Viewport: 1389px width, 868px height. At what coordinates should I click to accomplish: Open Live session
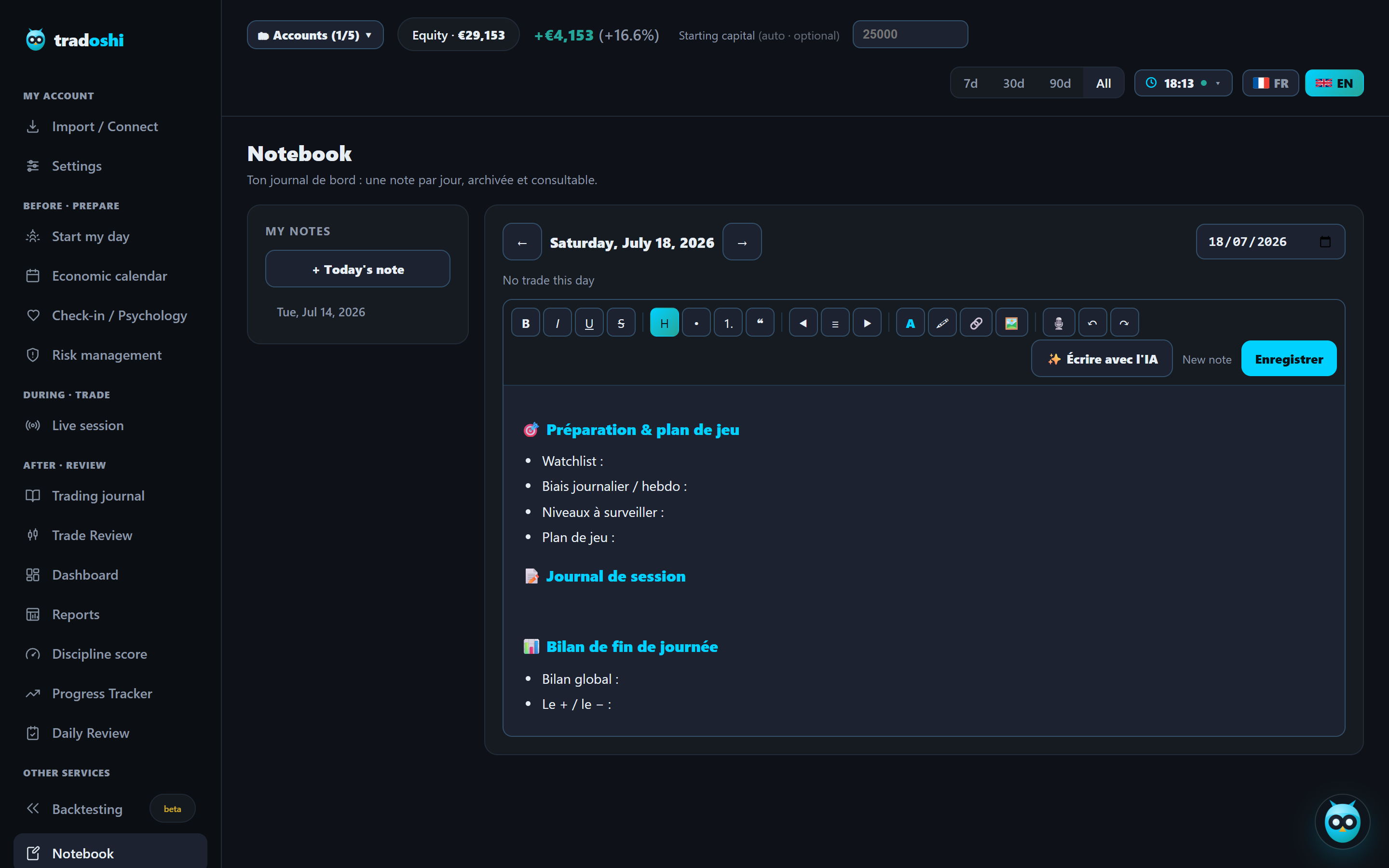pos(110,425)
